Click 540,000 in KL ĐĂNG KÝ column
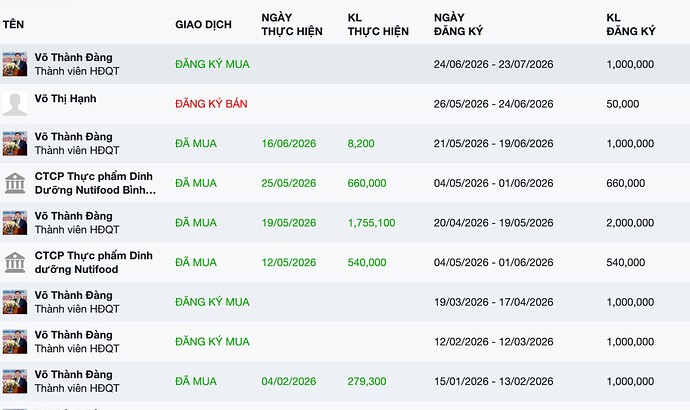Screen dimensions: 690x410 coord(625,262)
